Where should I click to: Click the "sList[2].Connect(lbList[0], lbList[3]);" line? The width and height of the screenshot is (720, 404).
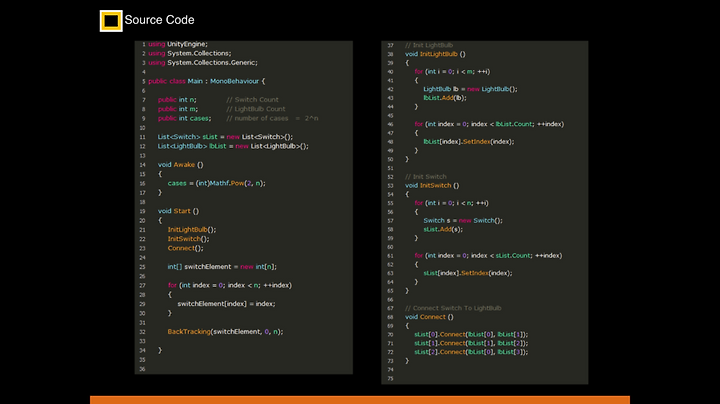click(x=471, y=352)
